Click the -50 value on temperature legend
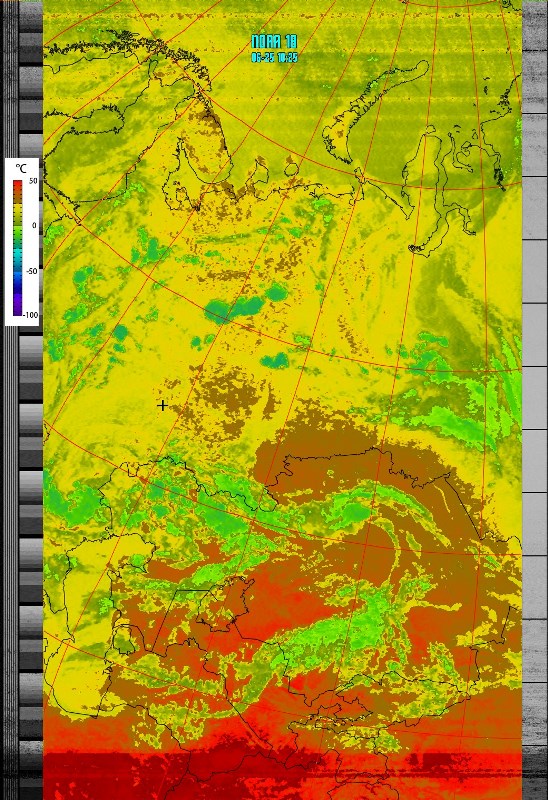548x800 pixels. coord(32,271)
